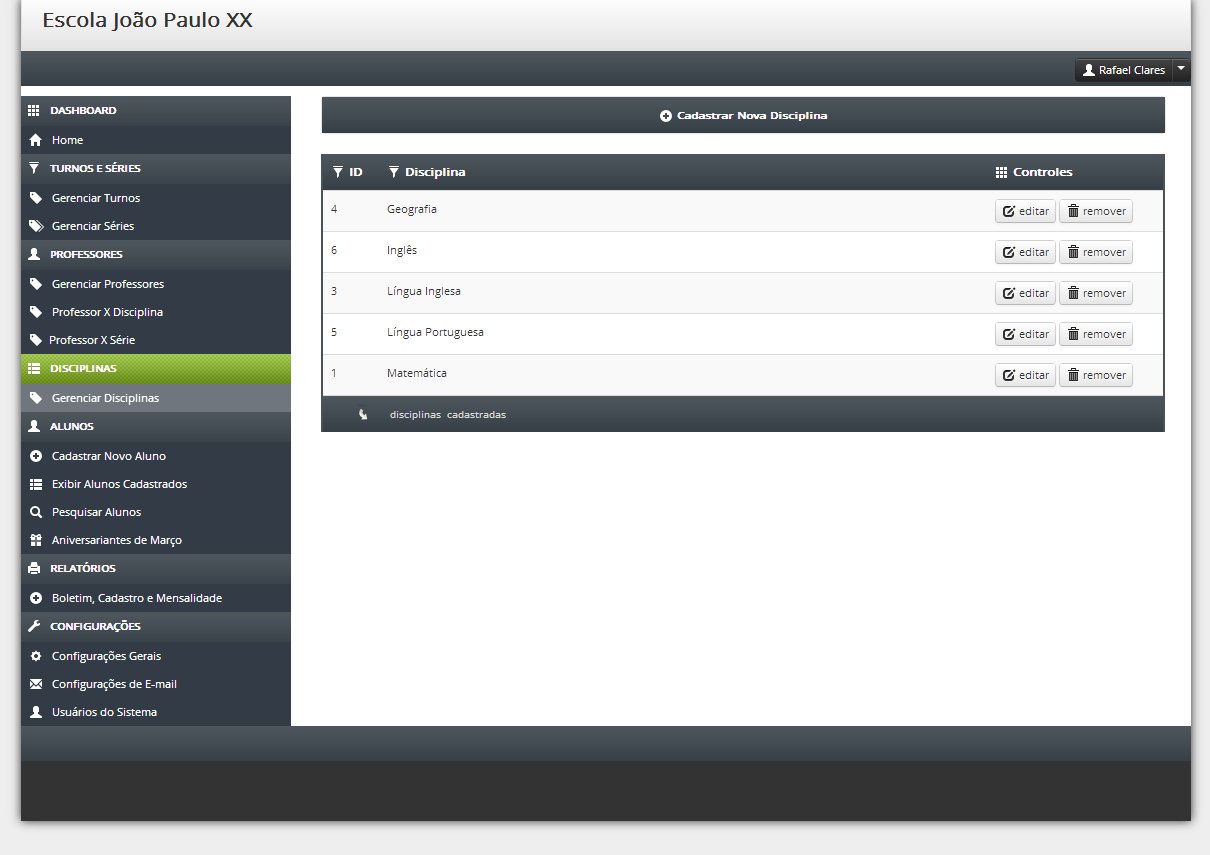Click the person icon beside ALUNOS header

click(34, 426)
